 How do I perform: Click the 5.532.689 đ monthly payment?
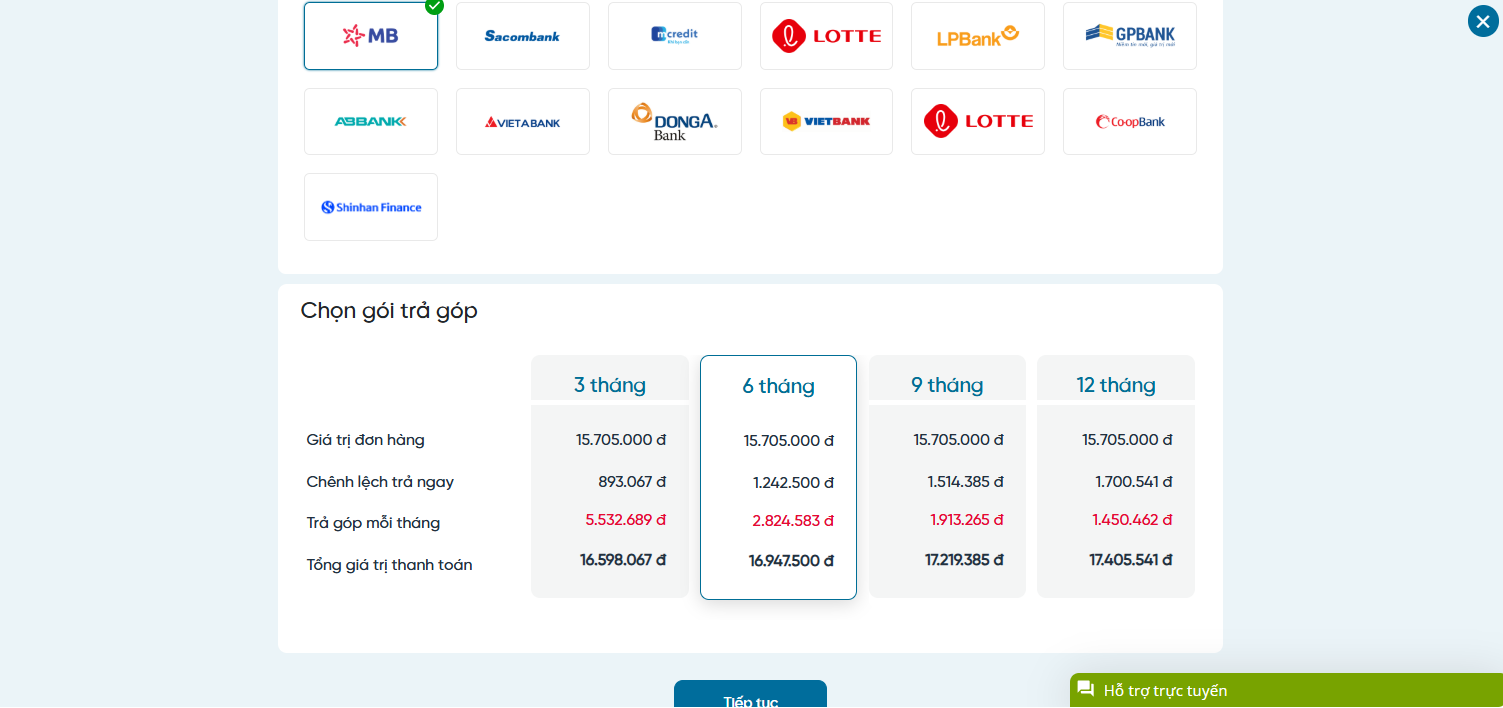pyautogui.click(x=626, y=520)
